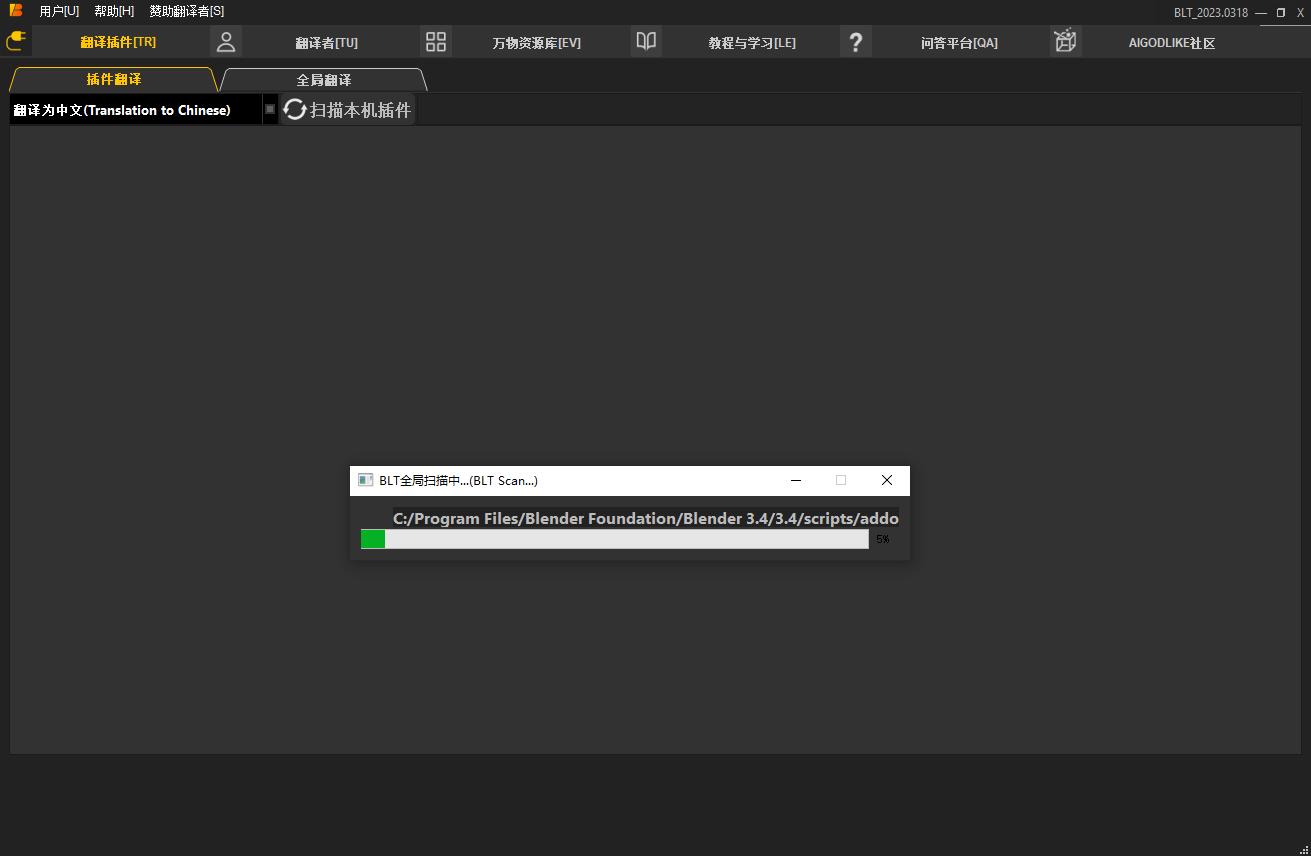The width and height of the screenshot is (1311, 856).
Task: Click the question mark Q&A icon
Action: coord(856,42)
